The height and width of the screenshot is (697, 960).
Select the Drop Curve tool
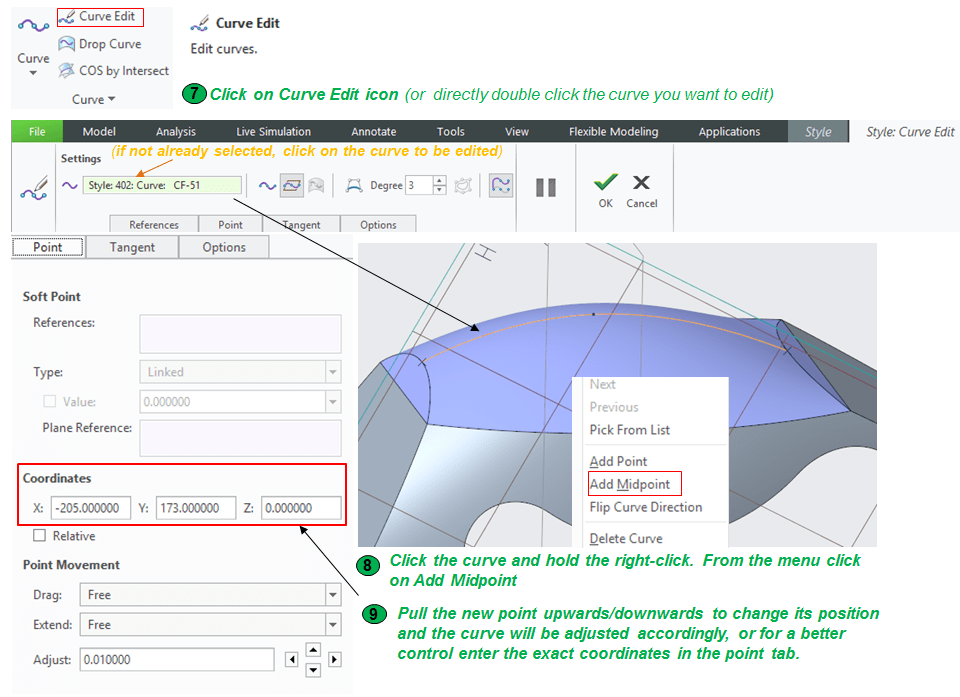[99, 44]
